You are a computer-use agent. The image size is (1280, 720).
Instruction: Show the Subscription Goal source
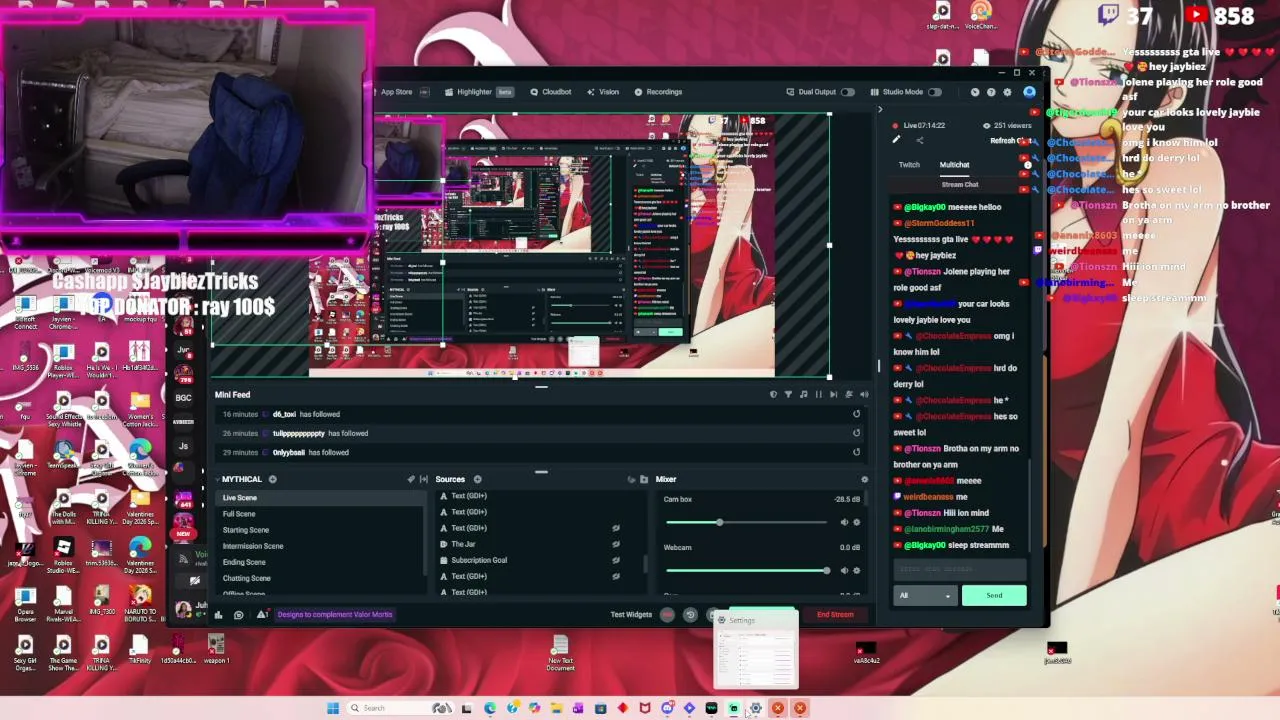click(616, 560)
